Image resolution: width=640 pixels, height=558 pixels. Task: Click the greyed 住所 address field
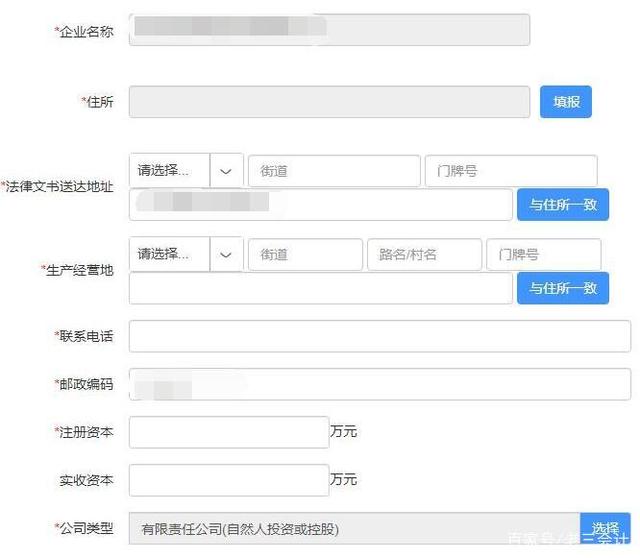(x=329, y=102)
